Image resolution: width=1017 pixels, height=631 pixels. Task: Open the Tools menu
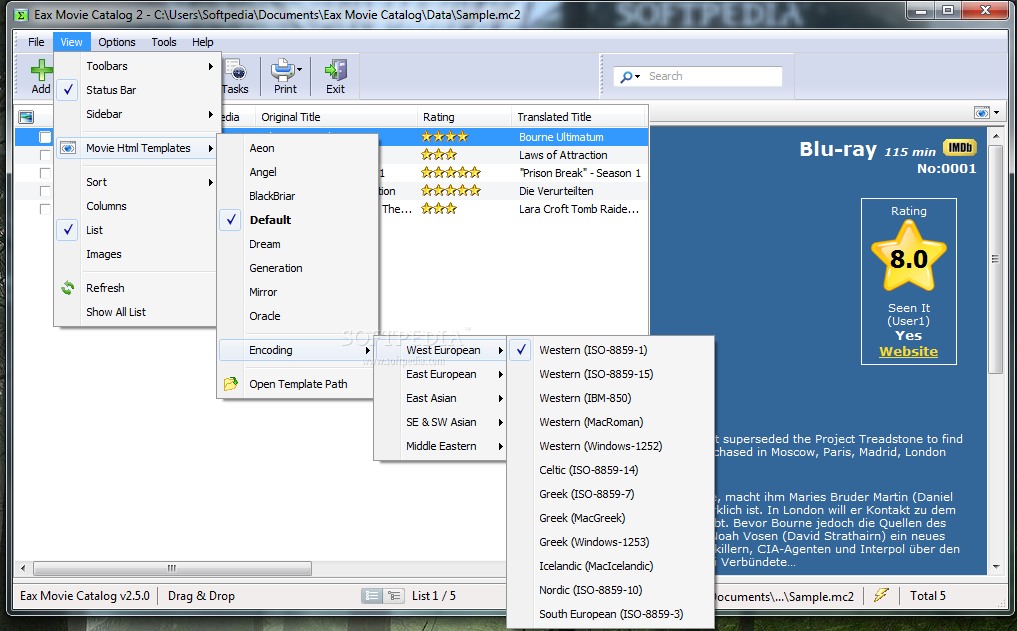click(x=164, y=42)
